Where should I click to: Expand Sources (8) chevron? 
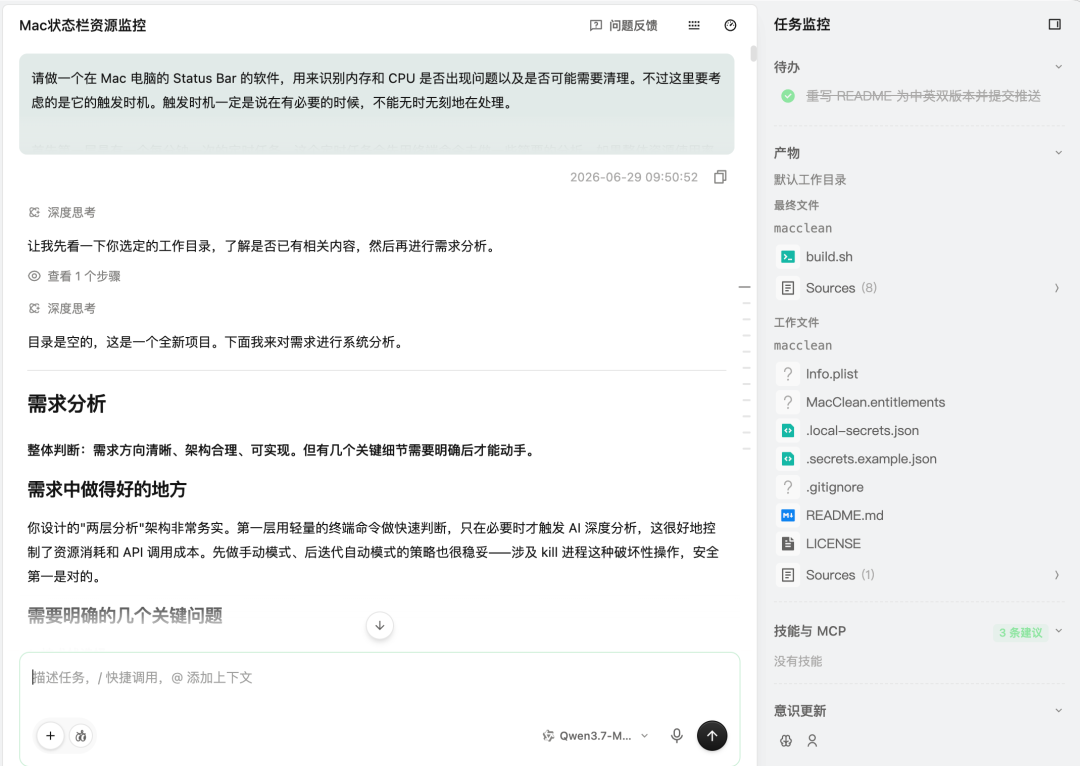[1056, 288]
